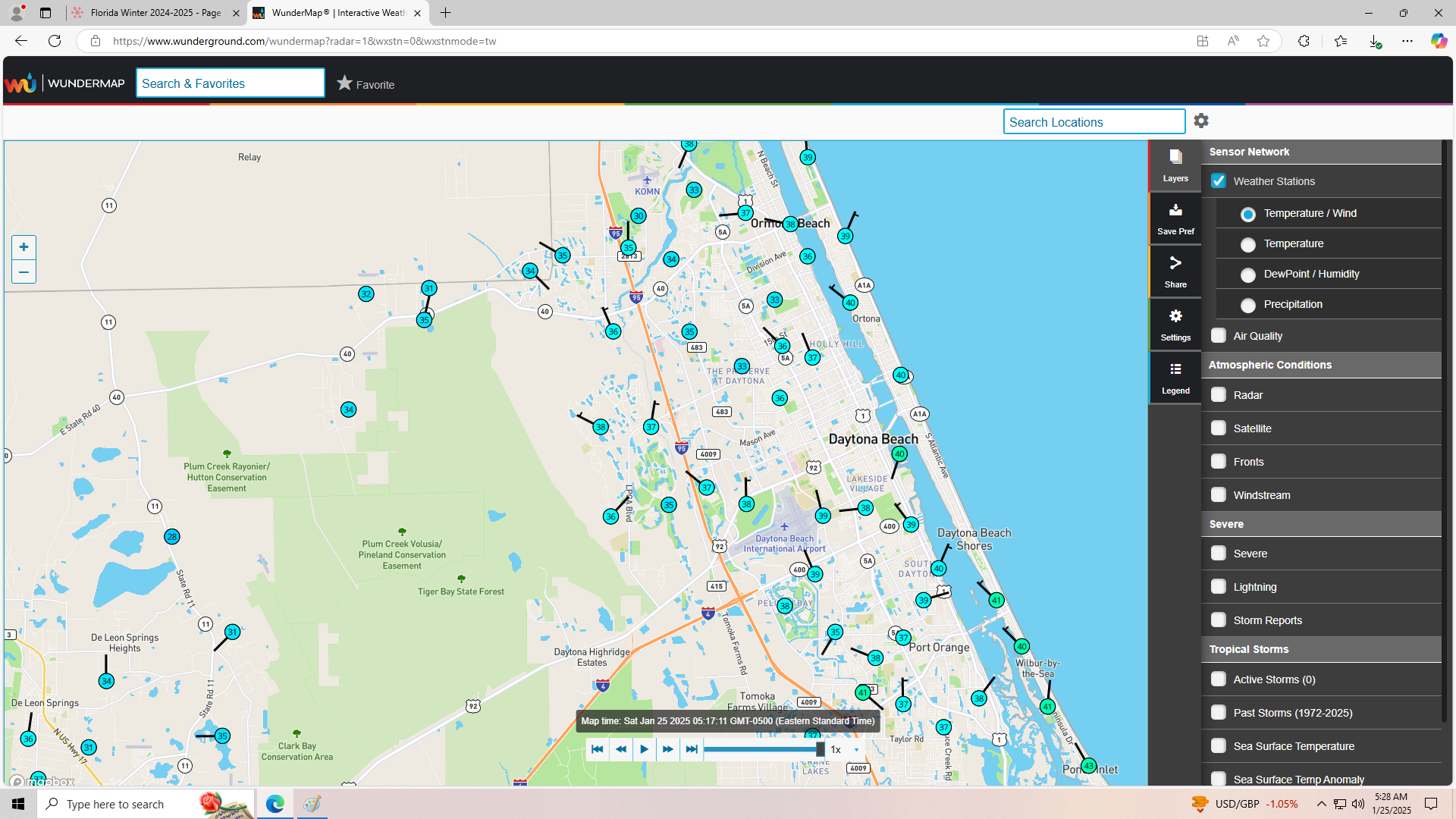
Task: Click the station 43 marker at Ponce Inlet
Action: [x=1089, y=766]
